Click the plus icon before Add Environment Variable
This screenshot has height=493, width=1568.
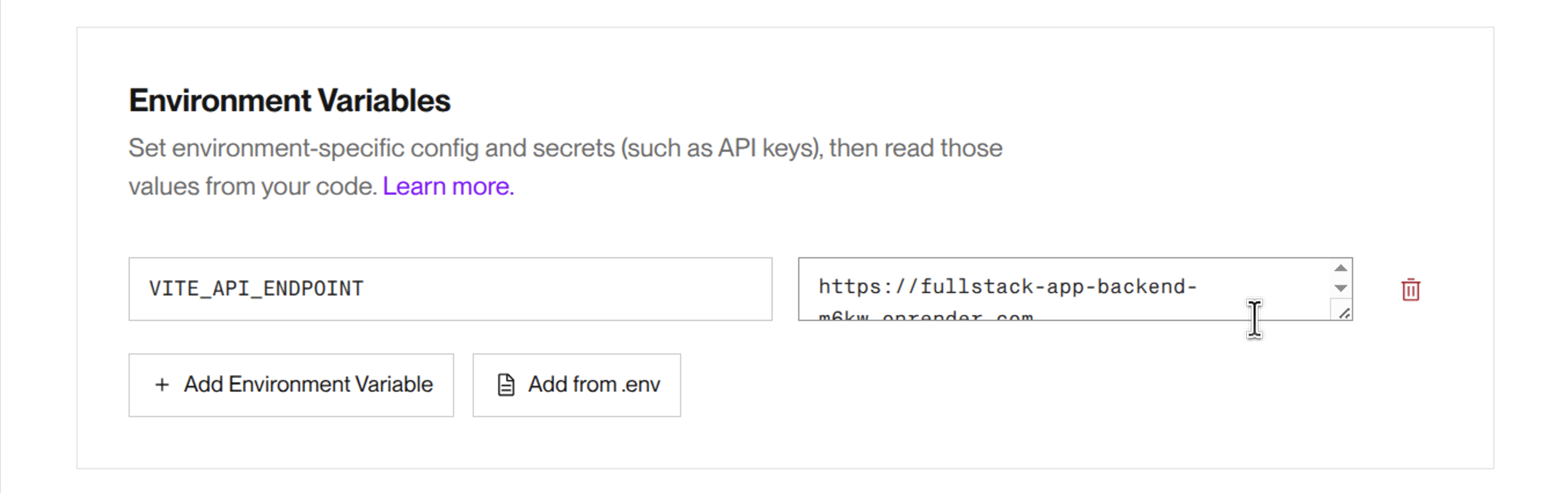point(162,385)
